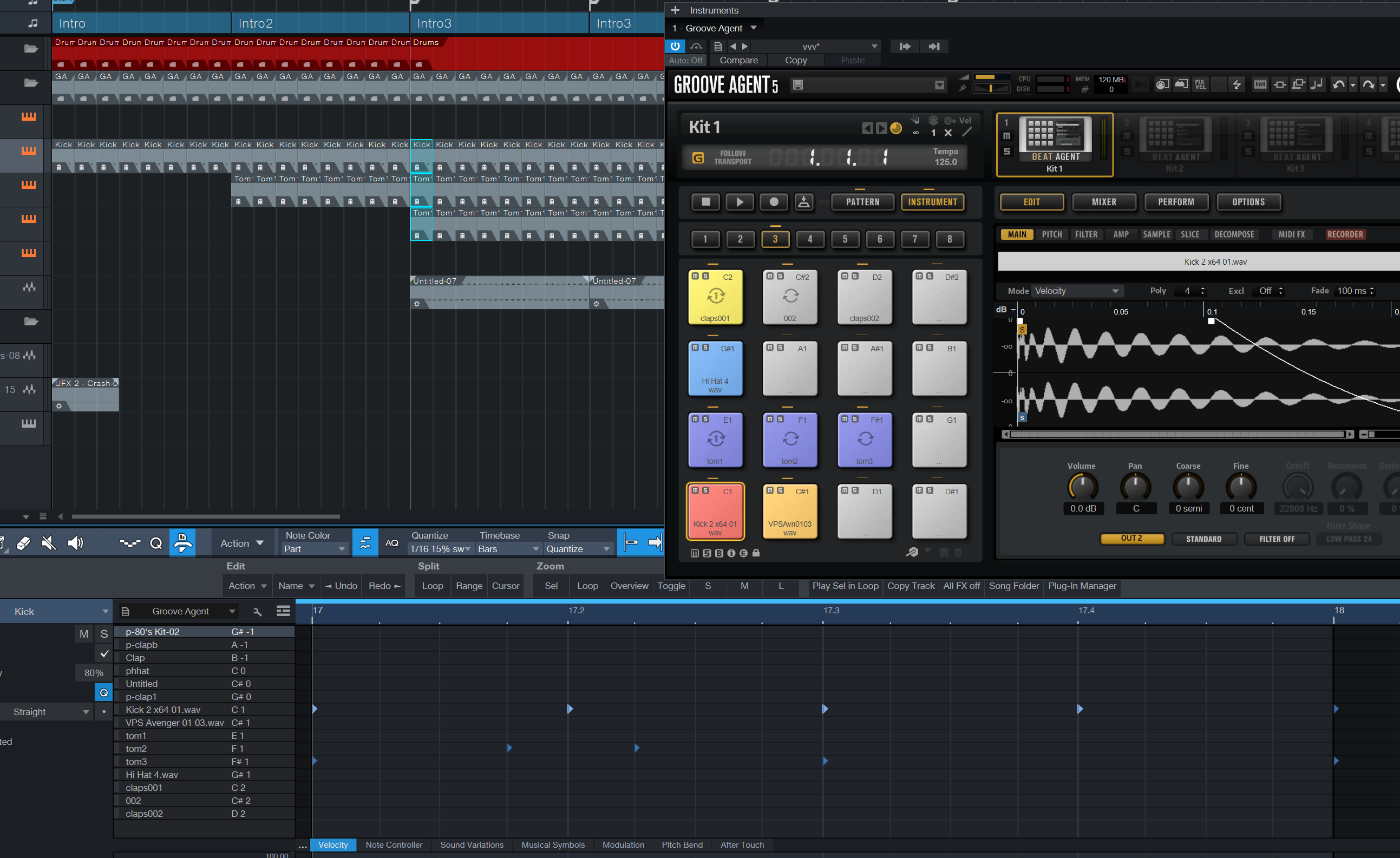Click the Velocity automation lane tab
The height and width of the screenshot is (858, 1400).
333,845
